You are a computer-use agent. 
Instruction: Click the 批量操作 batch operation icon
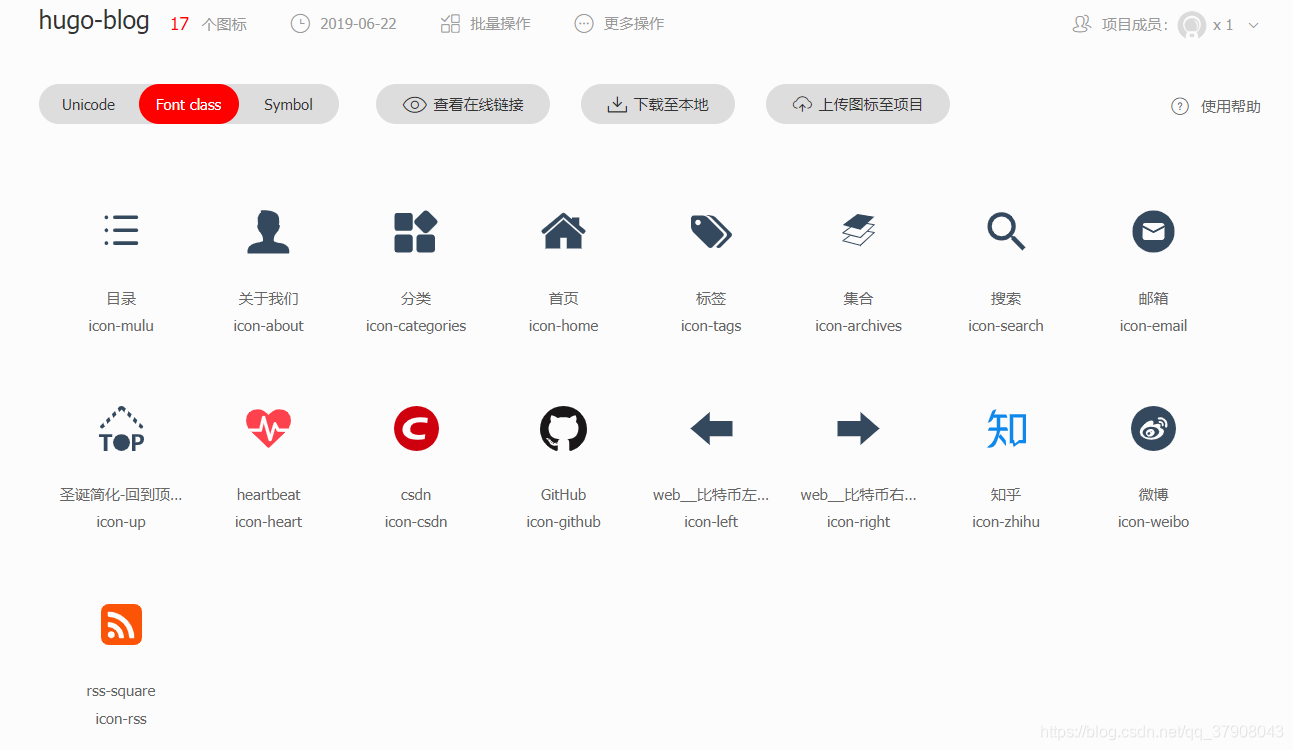[450, 24]
